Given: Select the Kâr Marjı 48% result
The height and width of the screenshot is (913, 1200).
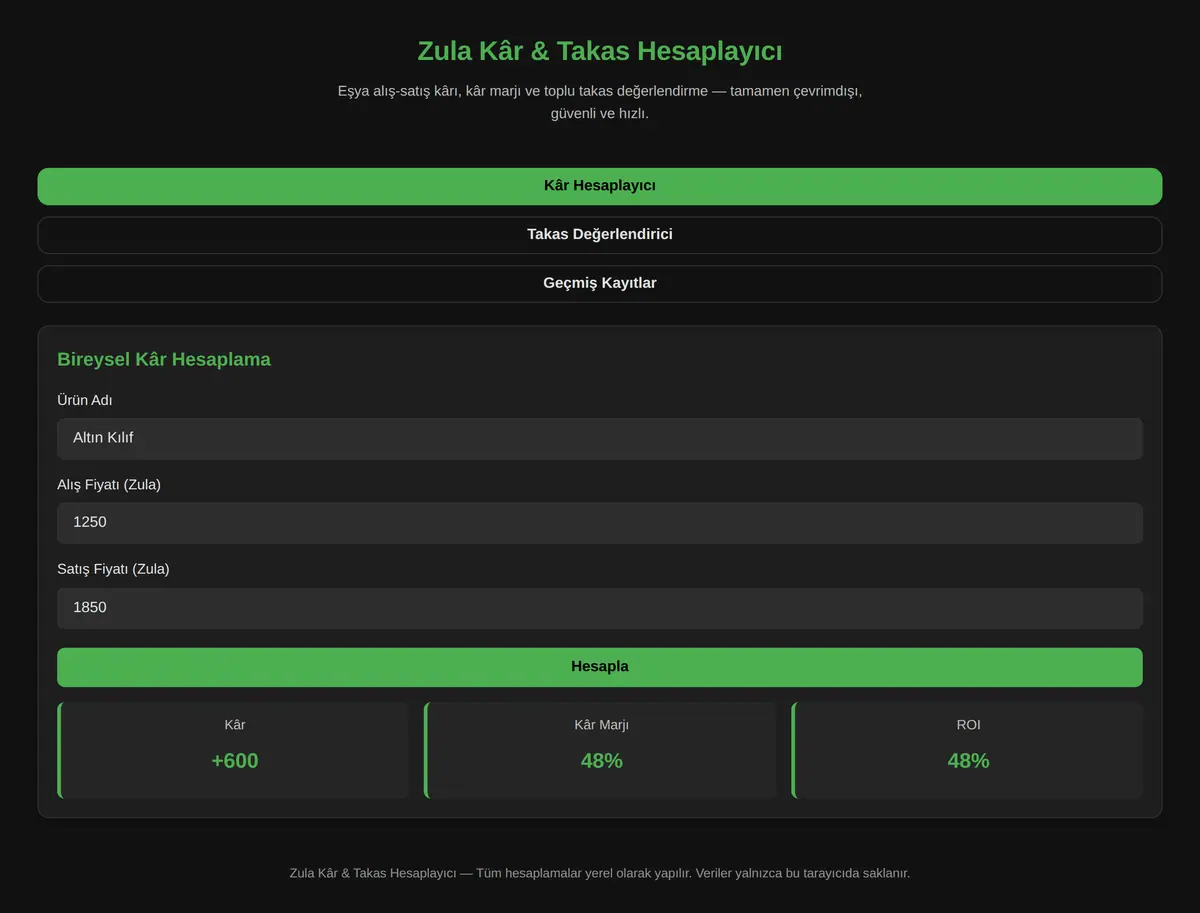Looking at the screenshot, I should (602, 761).
